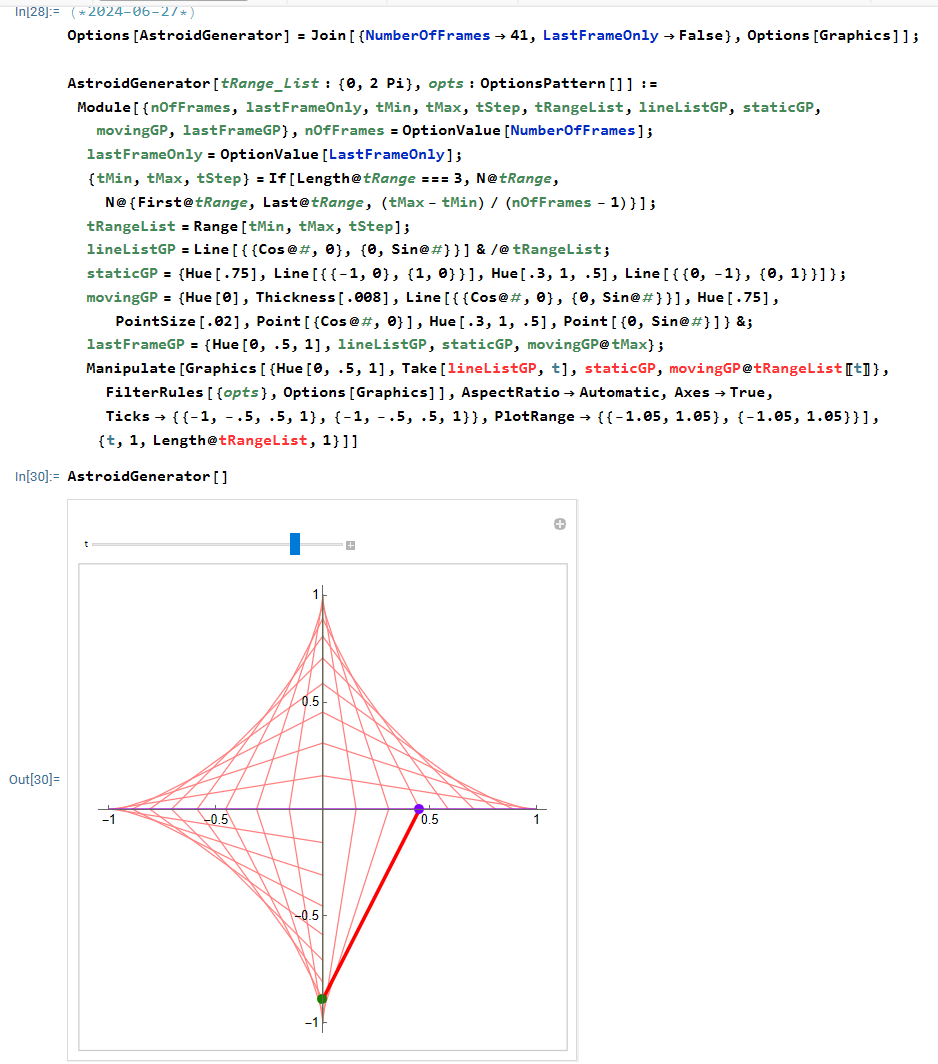
Task: Click the vertical-axis tick label "−0.5"
Action: (x=307, y=915)
